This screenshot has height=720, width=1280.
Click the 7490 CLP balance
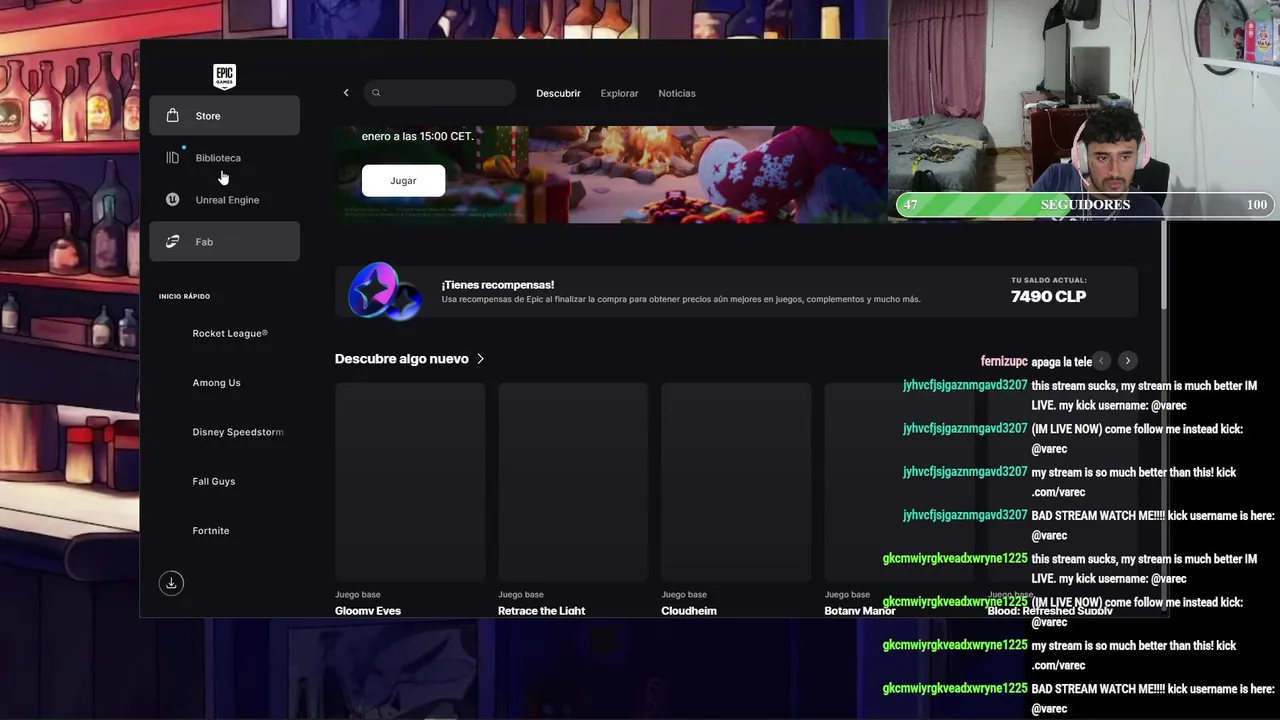pyautogui.click(x=1048, y=296)
